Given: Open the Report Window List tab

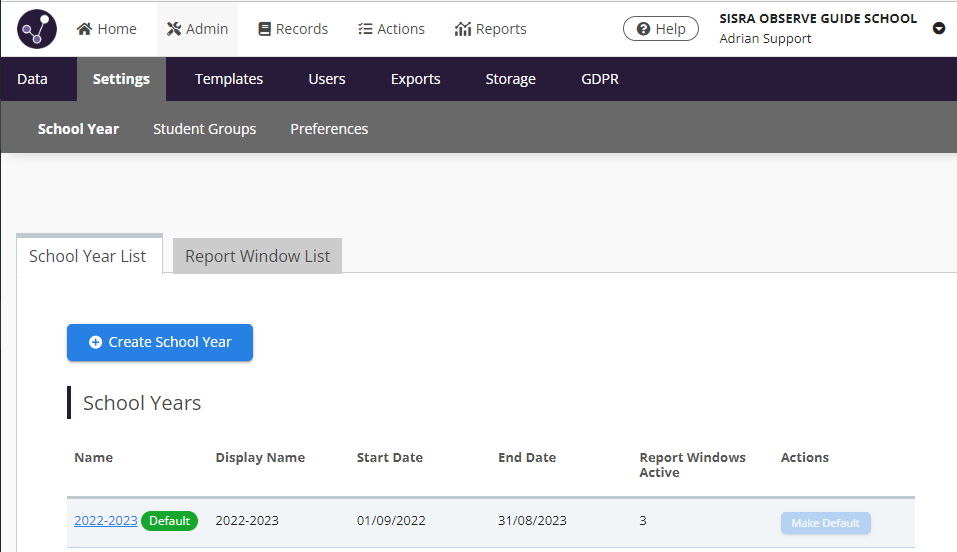Looking at the screenshot, I should coord(257,256).
